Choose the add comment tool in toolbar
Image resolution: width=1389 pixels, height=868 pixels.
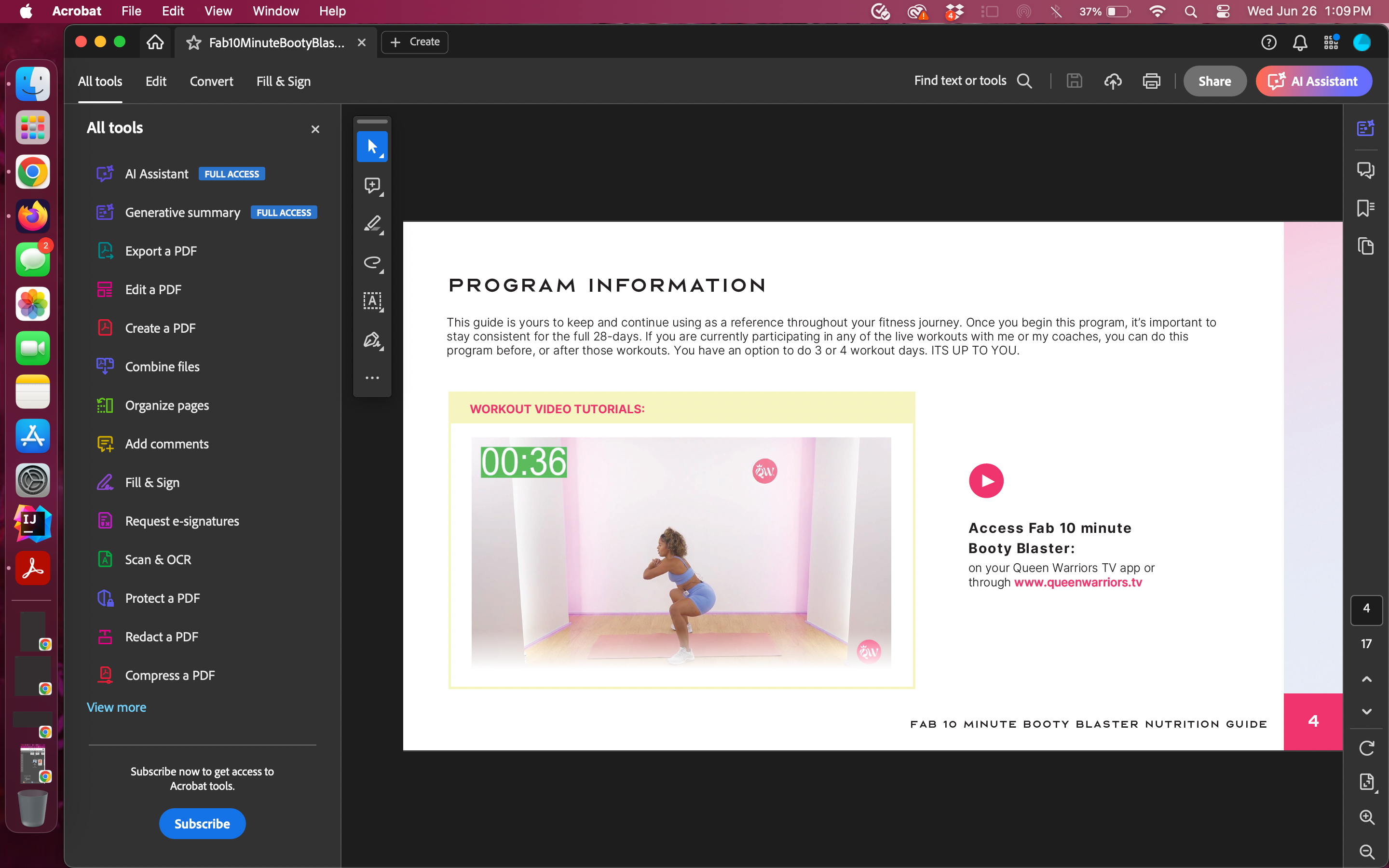click(x=372, y=186)
